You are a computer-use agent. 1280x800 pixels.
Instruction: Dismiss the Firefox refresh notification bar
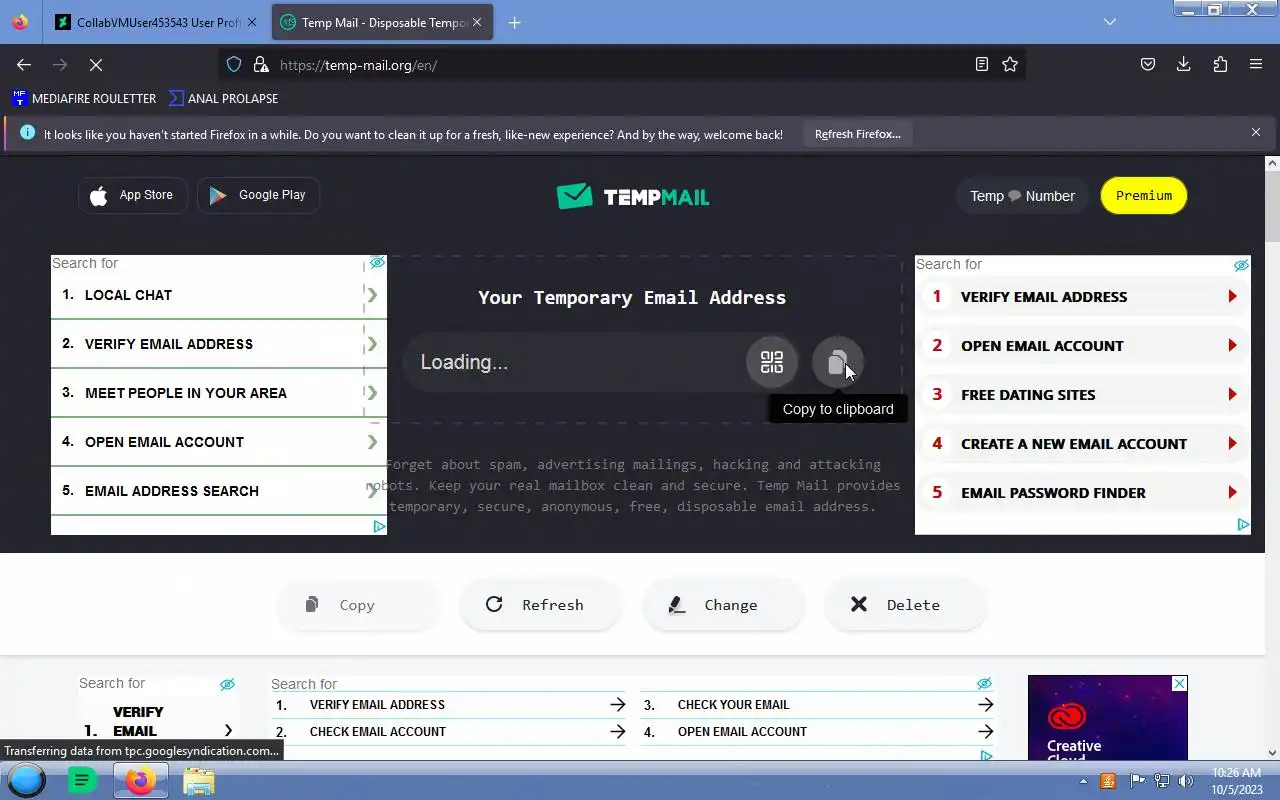[x=1256, y=132]
